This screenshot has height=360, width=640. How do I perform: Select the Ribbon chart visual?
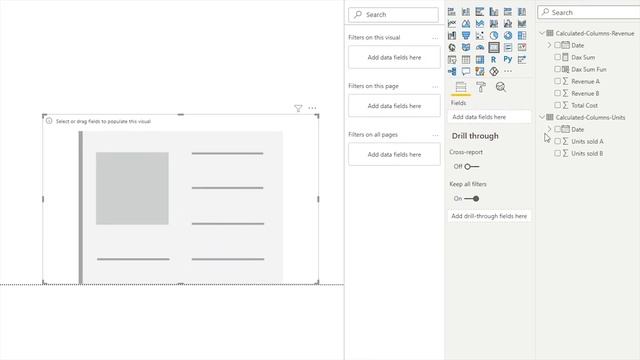[x=522, y=24]
